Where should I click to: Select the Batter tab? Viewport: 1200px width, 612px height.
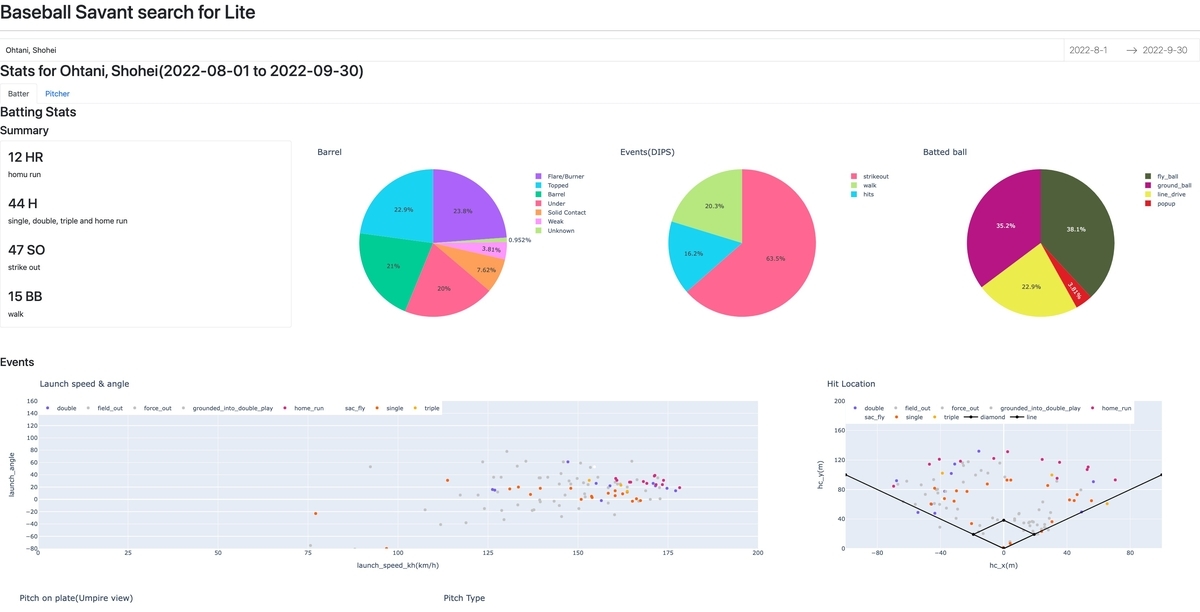19,93
